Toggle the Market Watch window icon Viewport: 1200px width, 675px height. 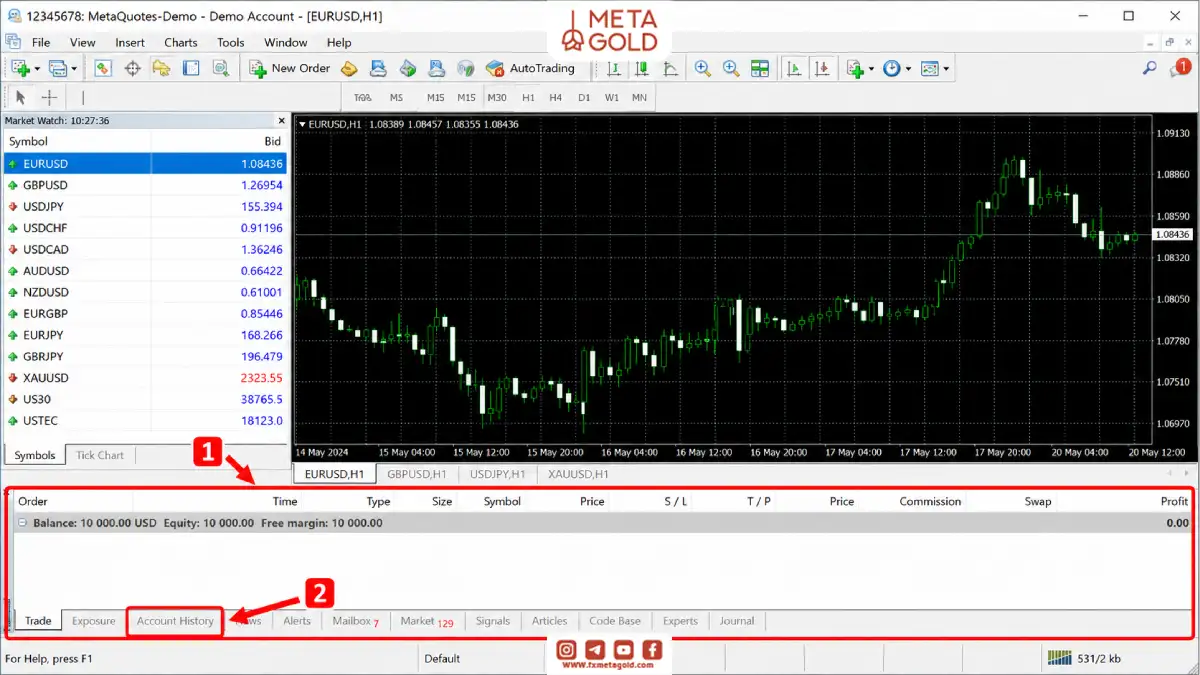pyautogui.click(x=103, y=68)
